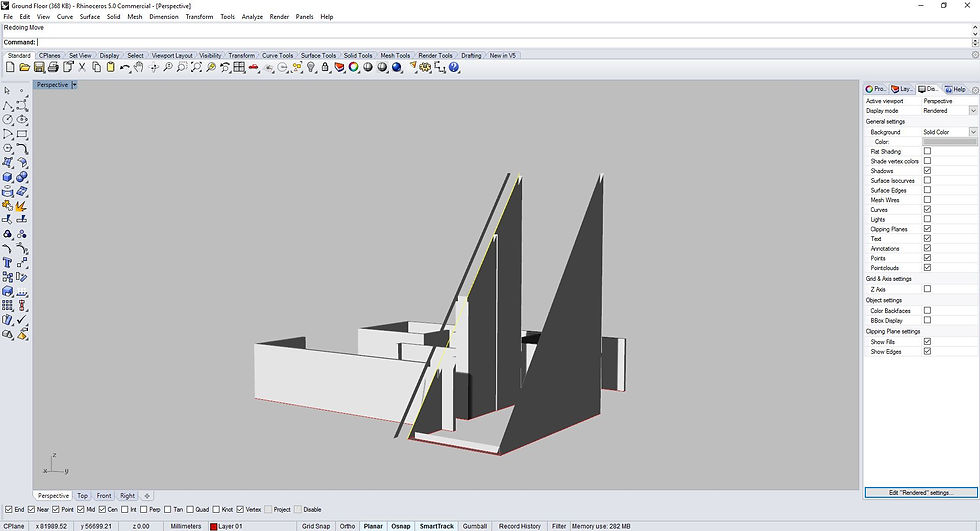The height and width of the screenshot is (531, 980).
Task: Click the Paste clipboard icon
Action: click(111, 67)
